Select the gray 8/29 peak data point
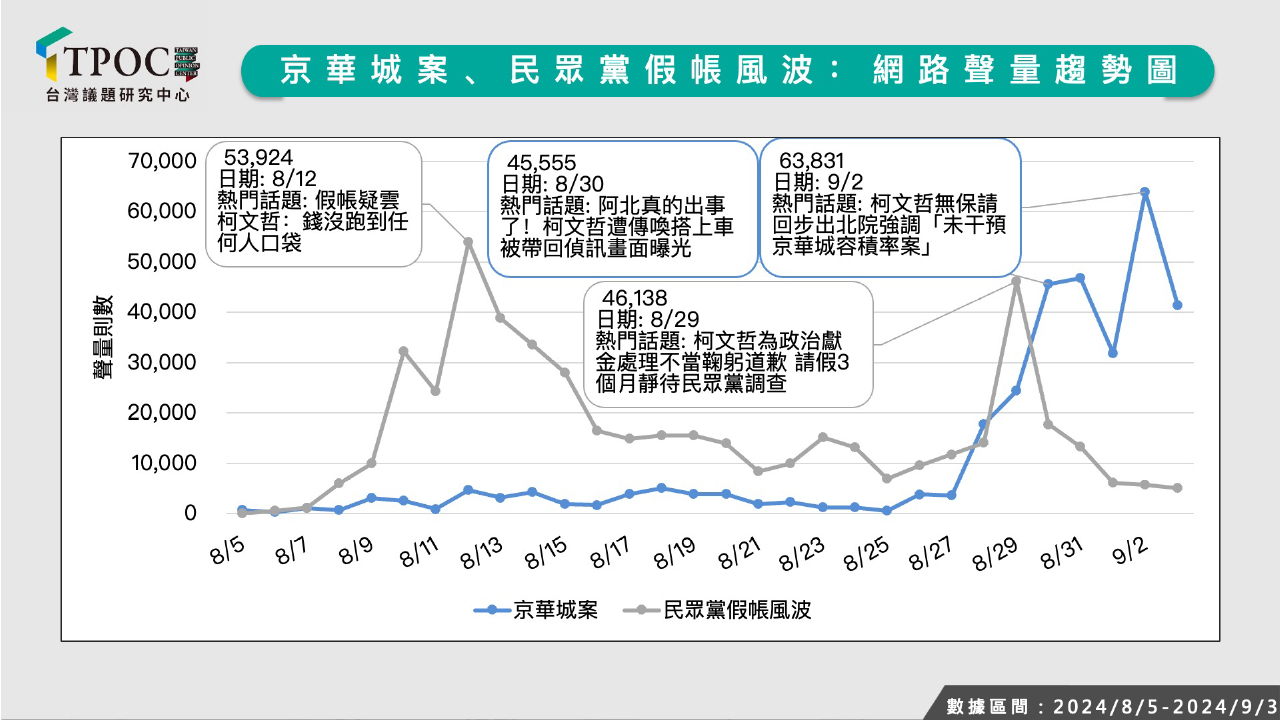 [x=1016, y=281]
